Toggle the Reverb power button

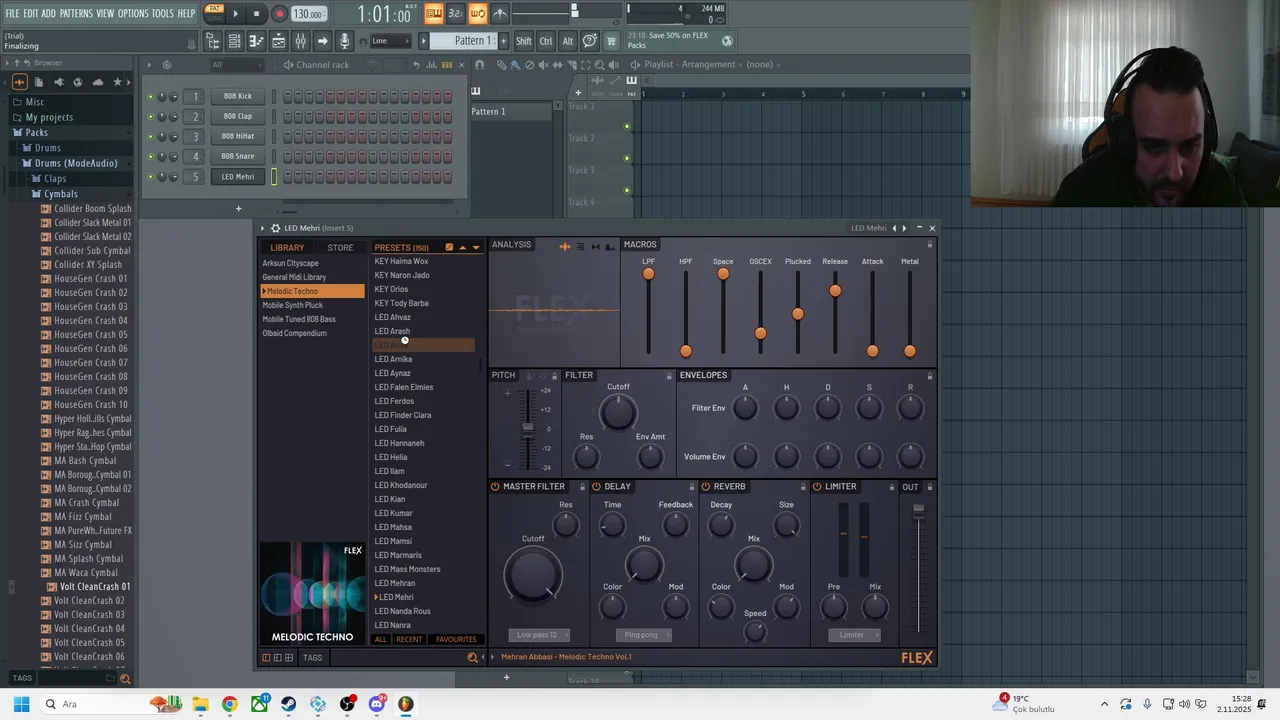[x=706, y=487]
